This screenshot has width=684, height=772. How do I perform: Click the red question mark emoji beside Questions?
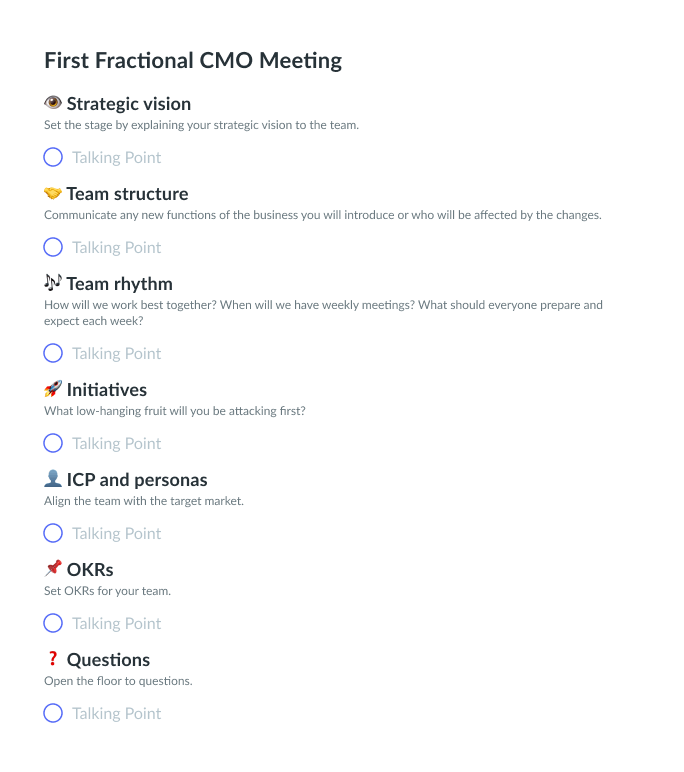pyautogui.click(x=53, y=659)
